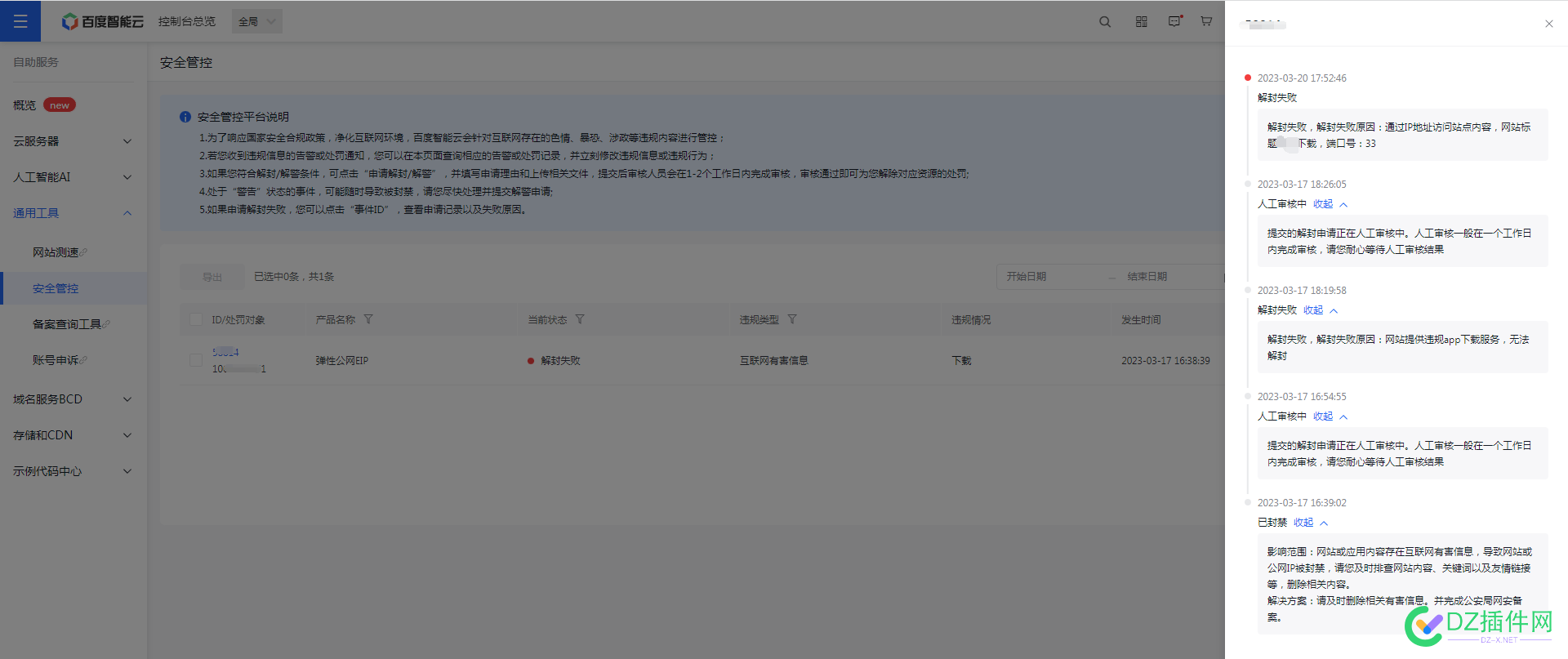Click the Baidu AI Cloud logo
The height and width of the screenshot is (659, 1568).
click(103, 21)
